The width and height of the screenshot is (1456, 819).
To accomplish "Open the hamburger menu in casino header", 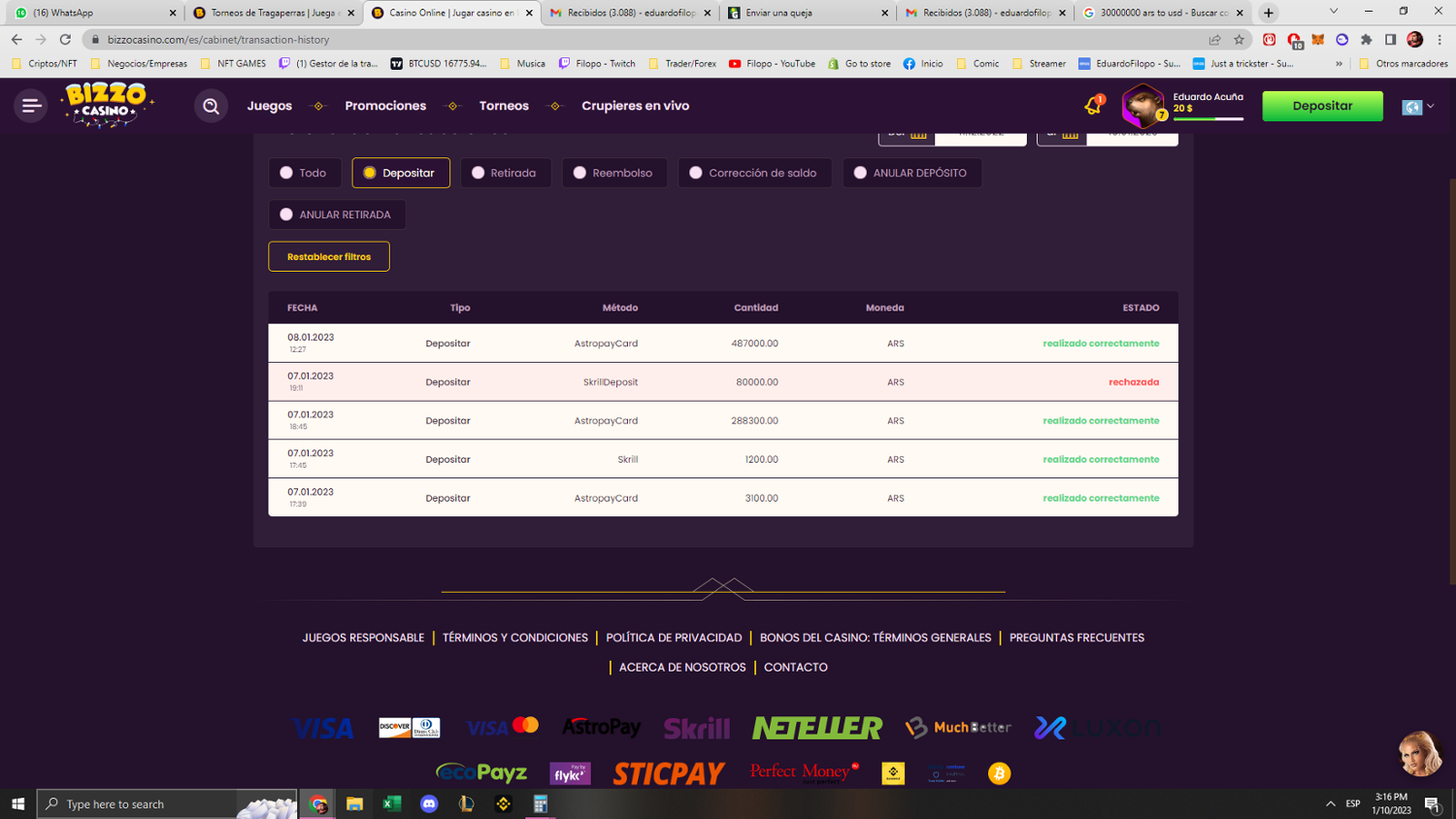I will pos(31,106).
